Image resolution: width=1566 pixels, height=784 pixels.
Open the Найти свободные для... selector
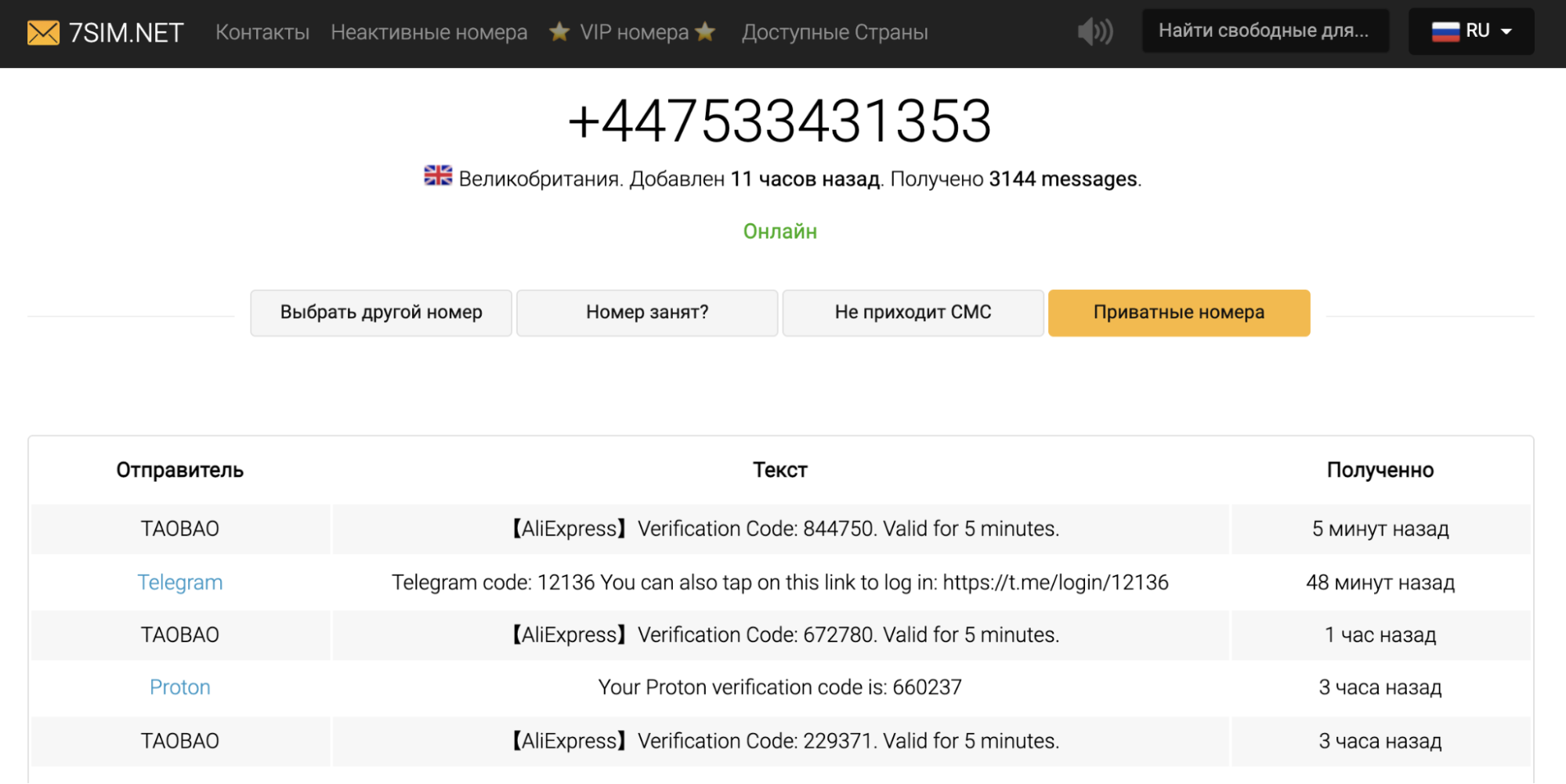tap(1265, 31)
